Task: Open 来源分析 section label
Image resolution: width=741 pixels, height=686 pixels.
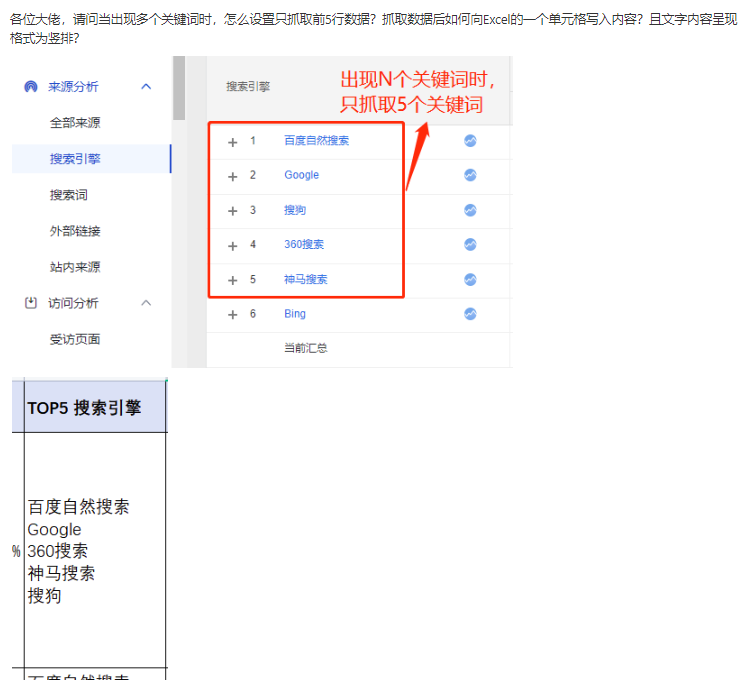Action: tap(73, 86)
